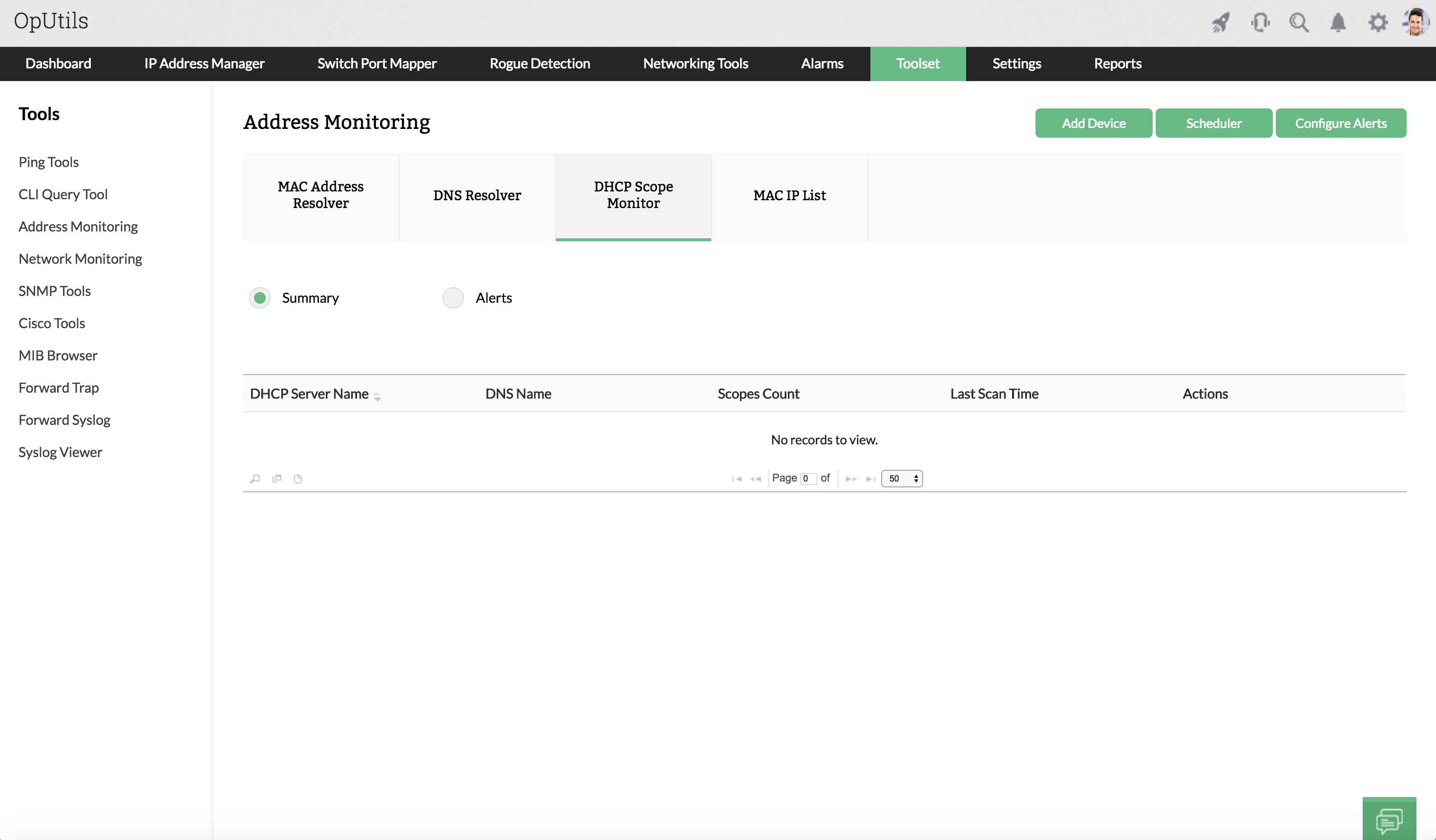The image size is (1436, 840).
Task: Click the rocket quick-start icon
Action: point(1221,23)
